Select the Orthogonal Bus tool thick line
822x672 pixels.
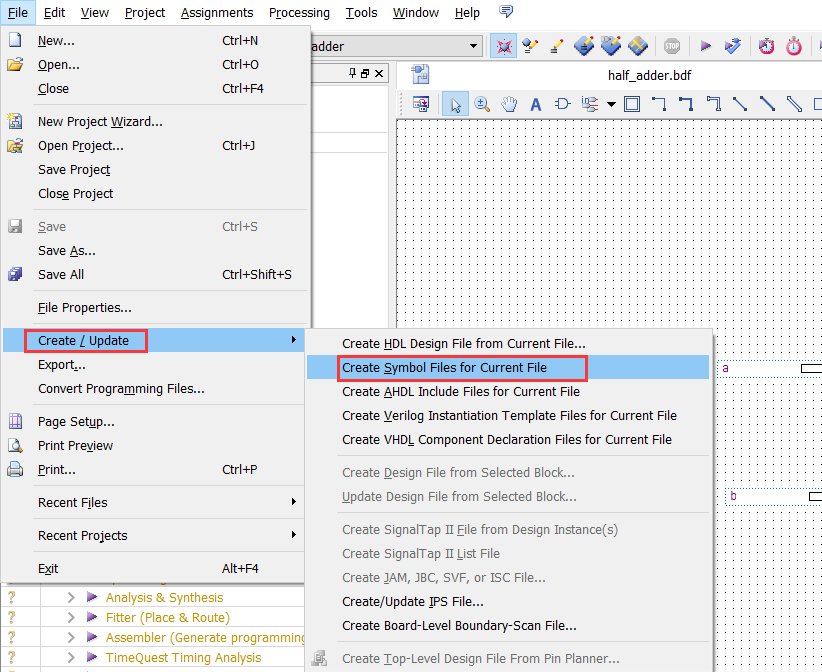[686, 104]
